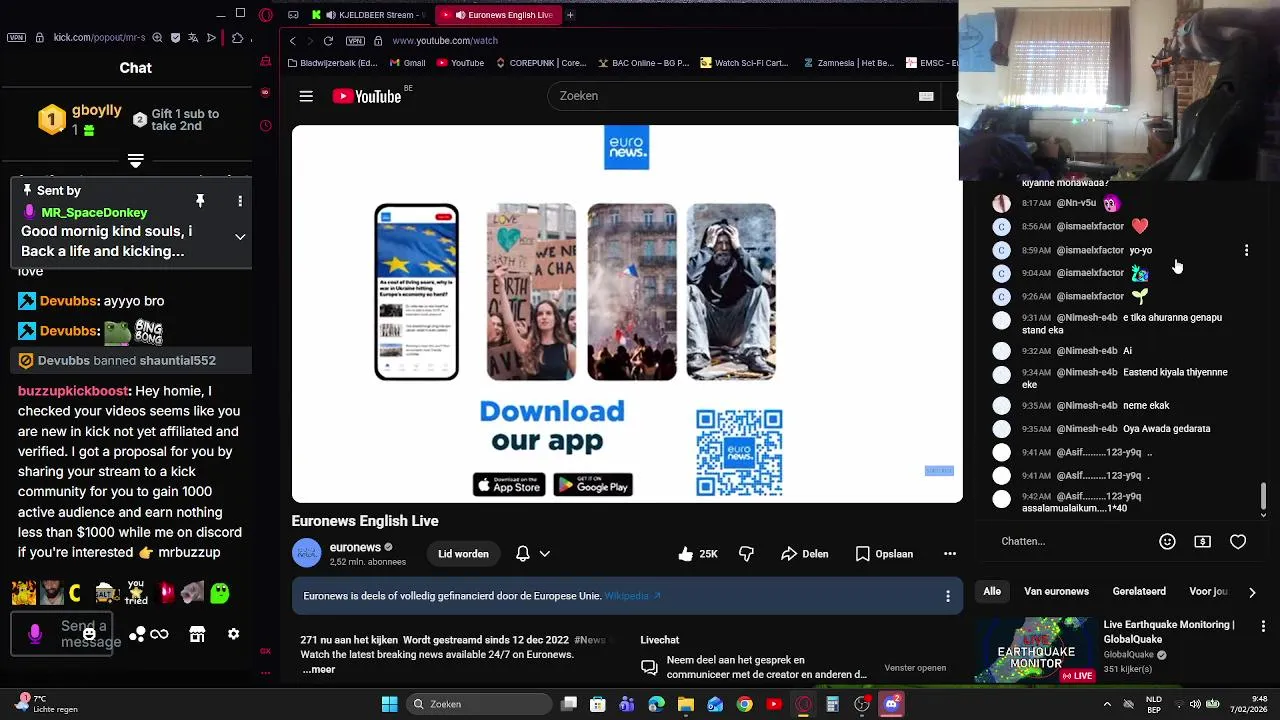
Task: Open the Live Earthquake Monitoring video thumbnail
Action: point(1035,650)
